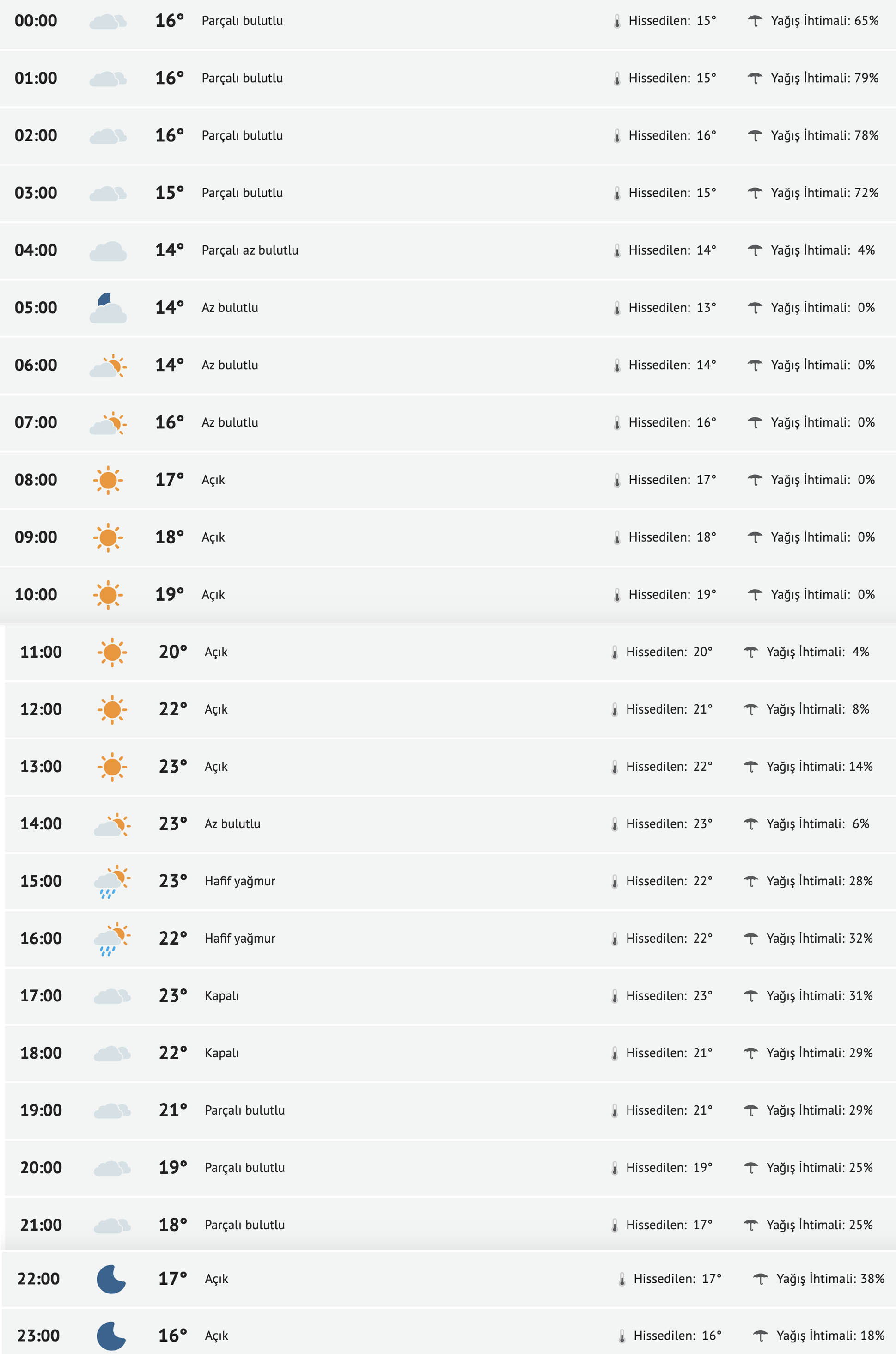
Task: Click the partly sunny icon at 14:00
Action: (112, 824)
